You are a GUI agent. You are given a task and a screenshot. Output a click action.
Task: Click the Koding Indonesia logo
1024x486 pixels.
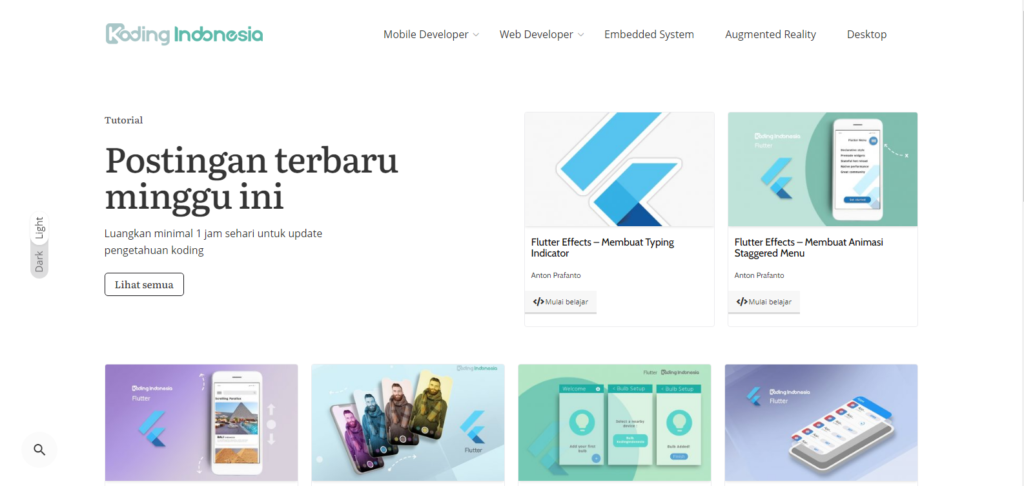pyautogui.click(x=184, y=35)
